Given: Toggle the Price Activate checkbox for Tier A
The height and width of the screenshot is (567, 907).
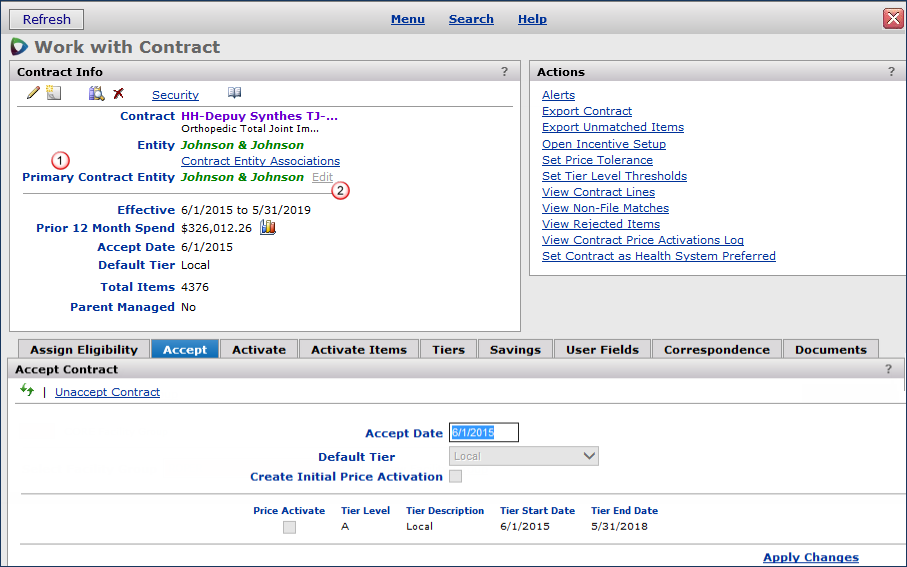Looking at the screenshot, I should [289, 527].
